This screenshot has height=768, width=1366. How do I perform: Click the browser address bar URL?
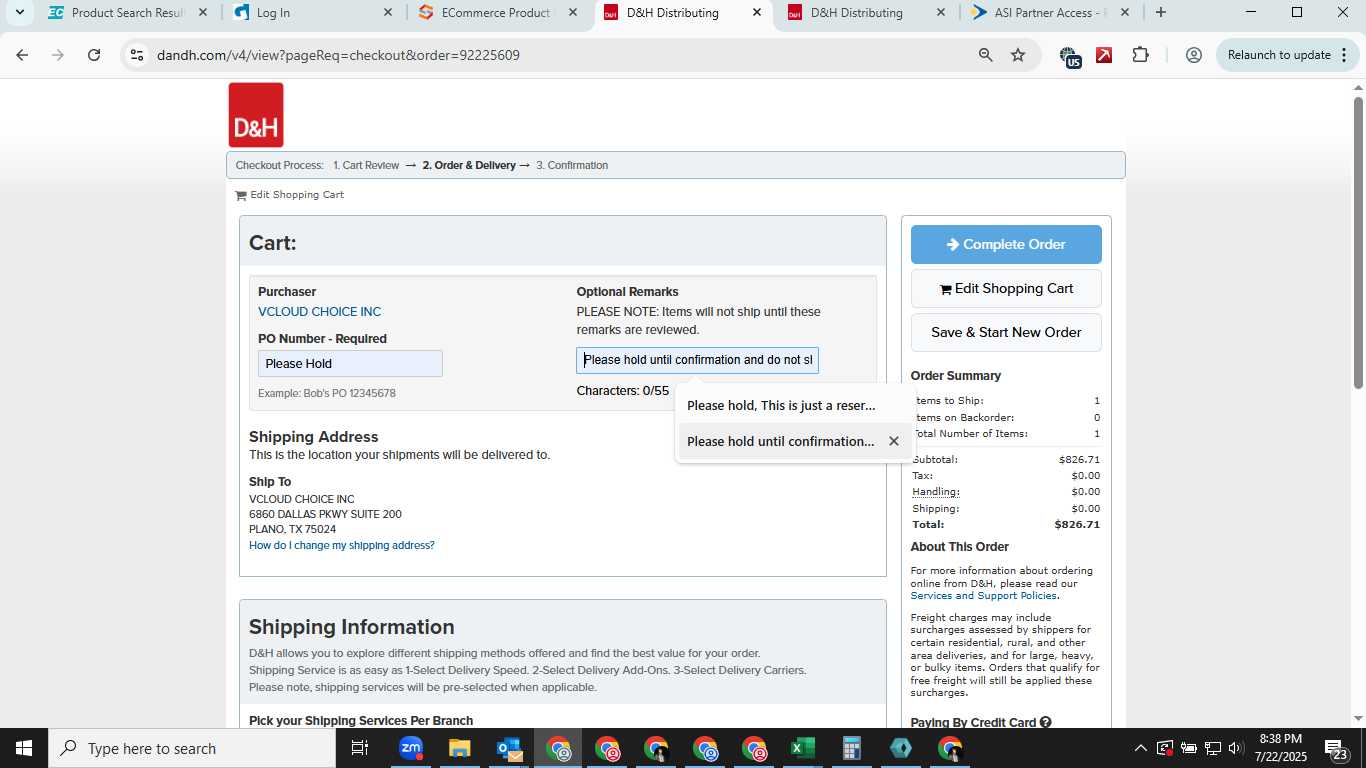[338, 55]
